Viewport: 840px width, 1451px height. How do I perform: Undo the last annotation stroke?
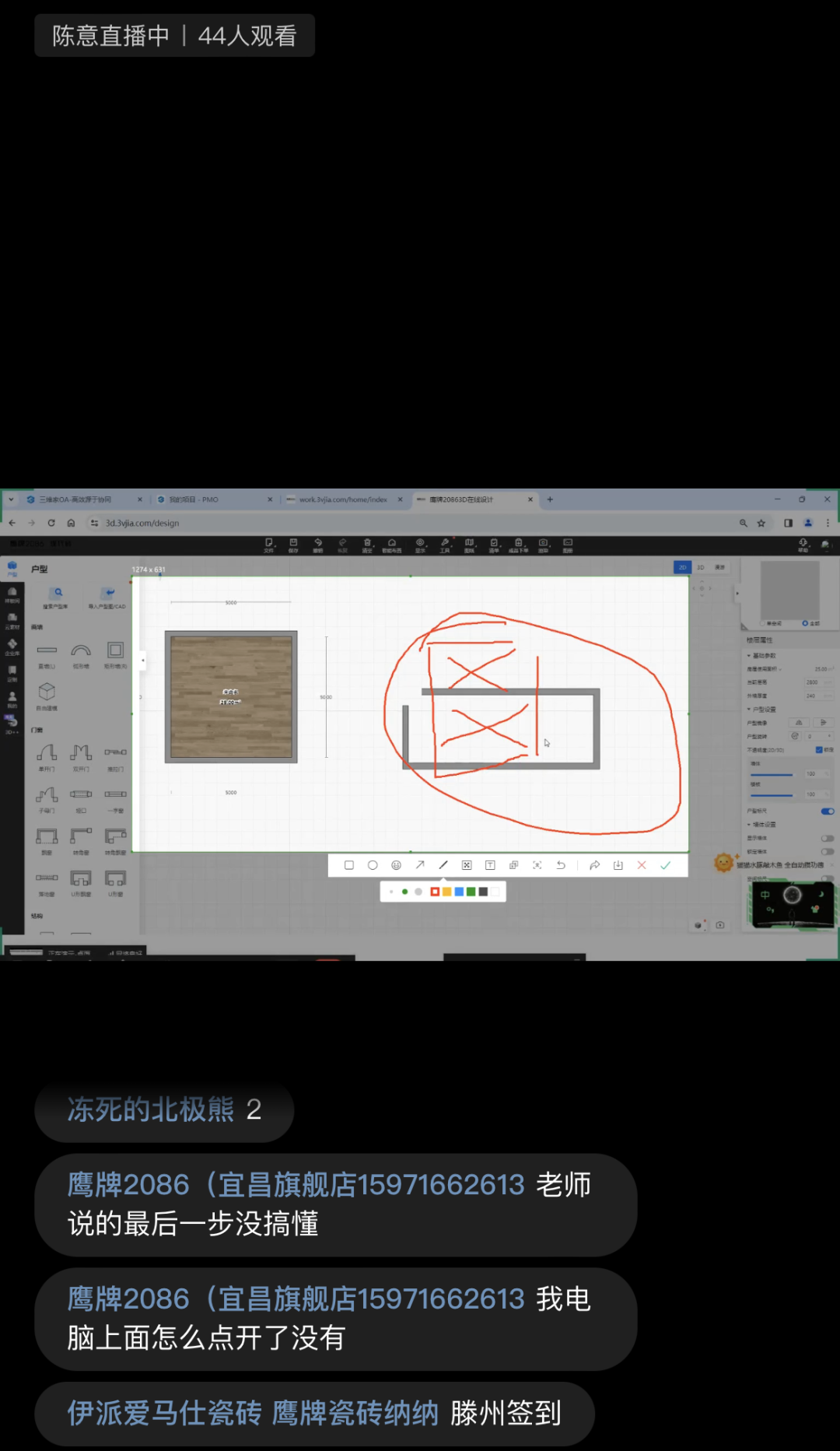click(x=561, y=865)
